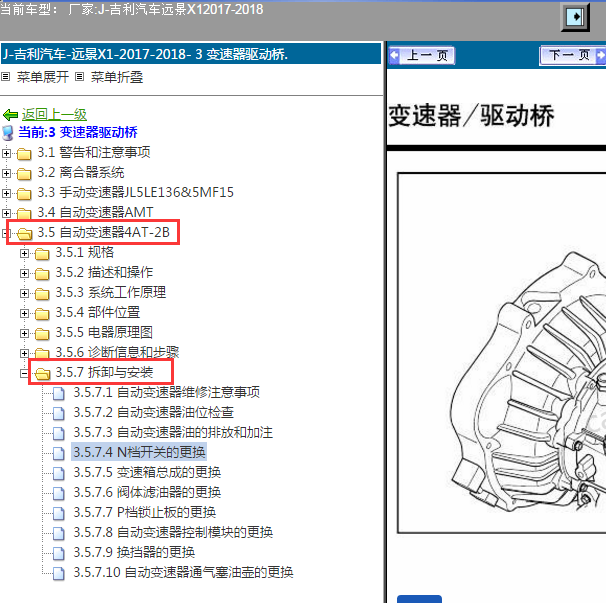This screenshot has height=603, width=606.
Task: Click the folder icon for 3.2 离合器系统
Action: (24, 174)
